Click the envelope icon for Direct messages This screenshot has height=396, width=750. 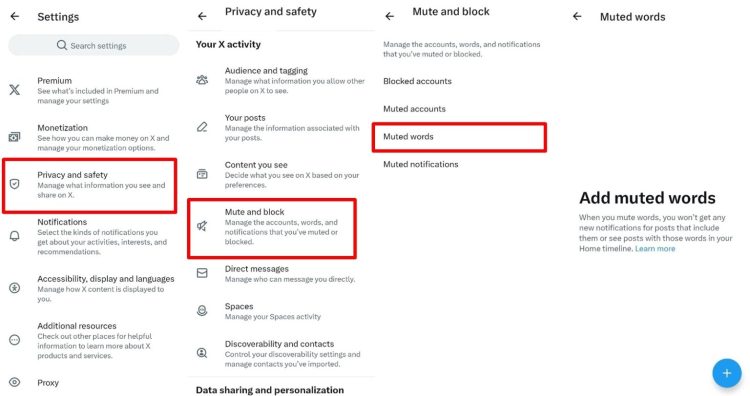point(202,273)
